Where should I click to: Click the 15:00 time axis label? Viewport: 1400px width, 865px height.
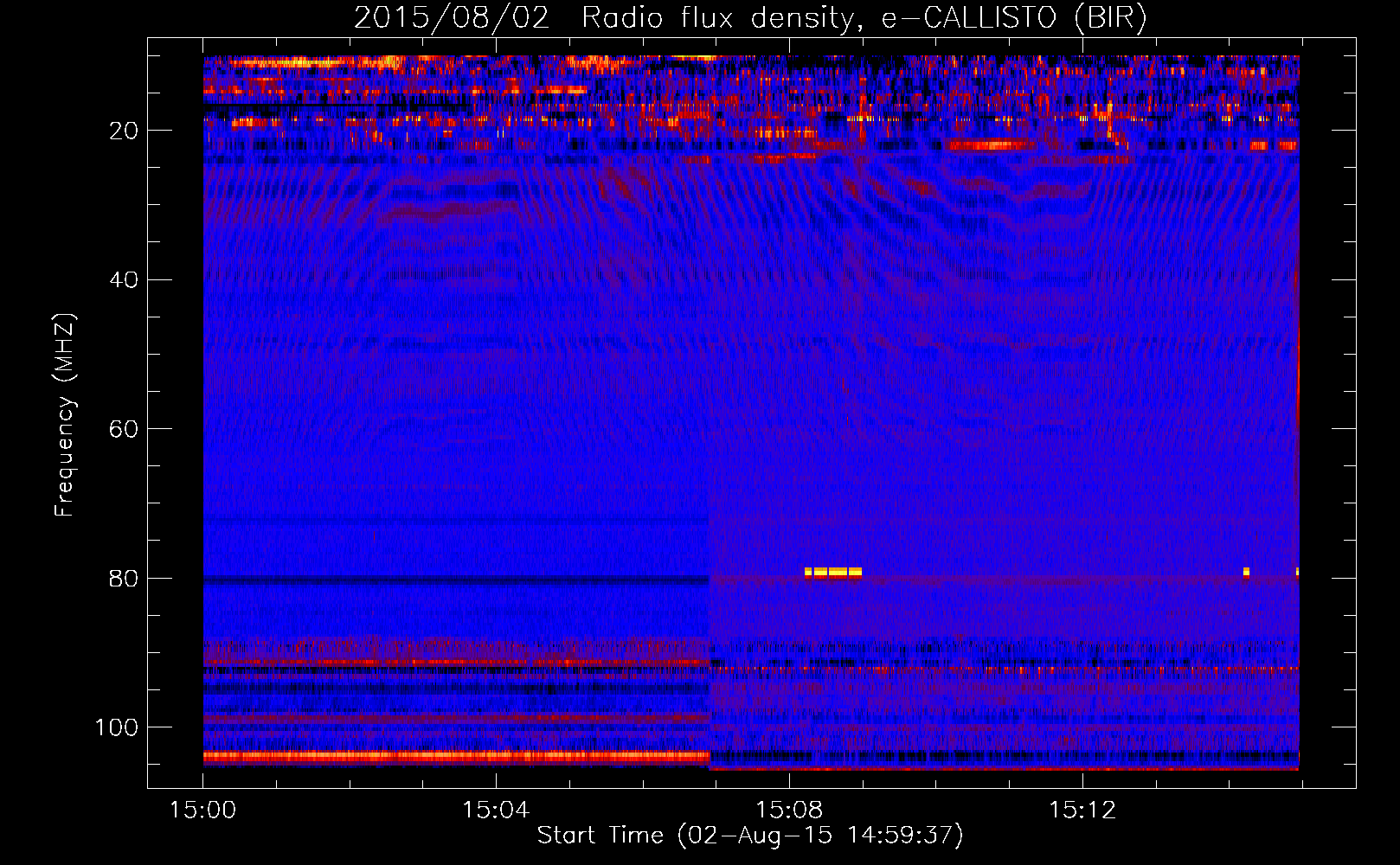[202, 811]
